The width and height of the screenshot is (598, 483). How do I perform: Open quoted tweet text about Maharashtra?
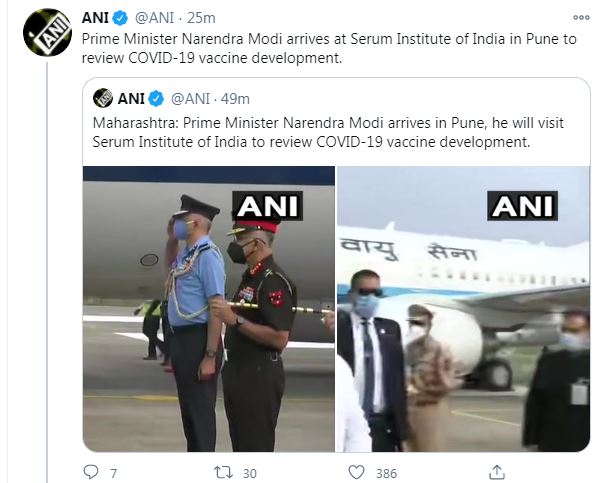tap(328, 132)
